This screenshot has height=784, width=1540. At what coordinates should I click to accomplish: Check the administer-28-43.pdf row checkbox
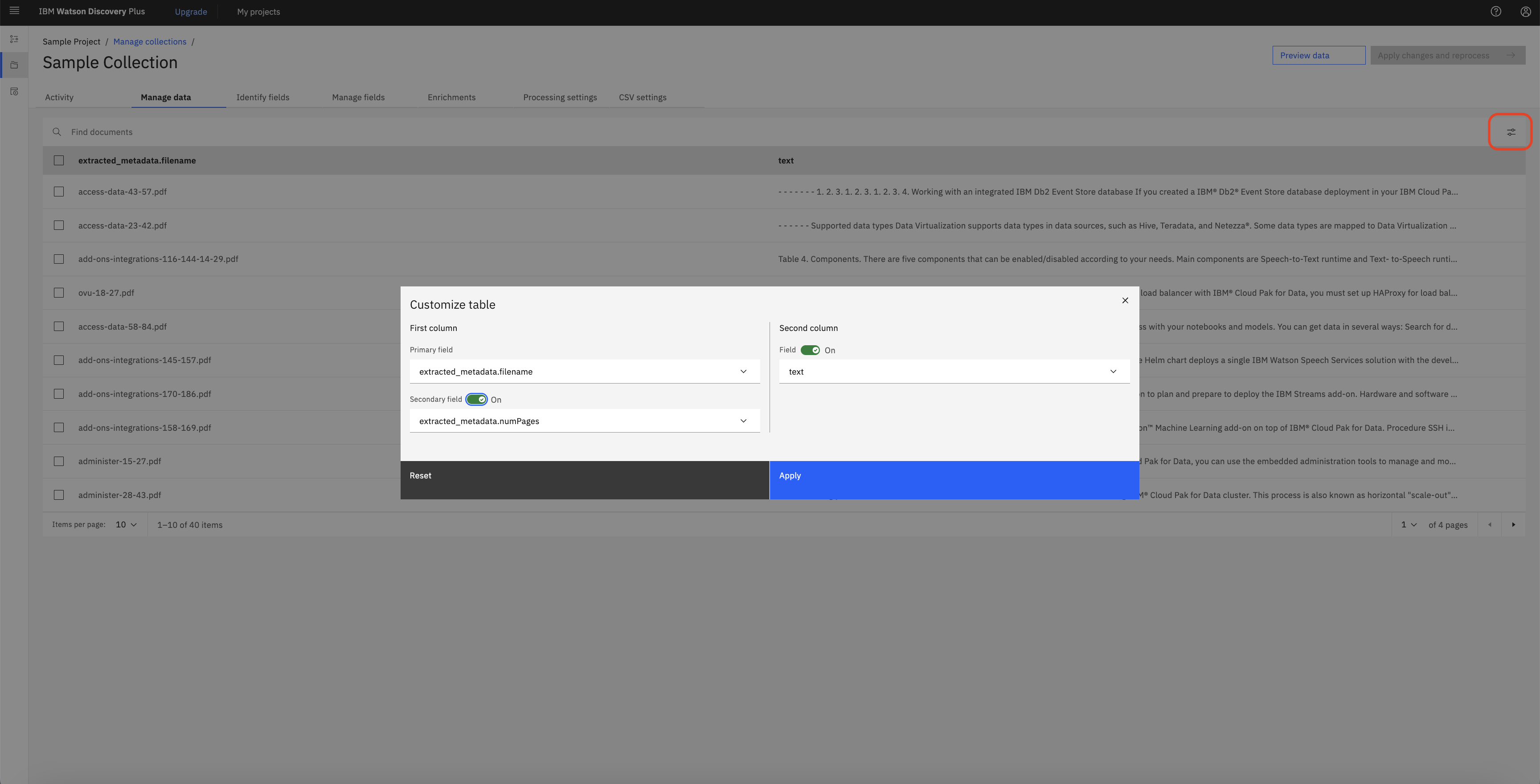[58, 495]
